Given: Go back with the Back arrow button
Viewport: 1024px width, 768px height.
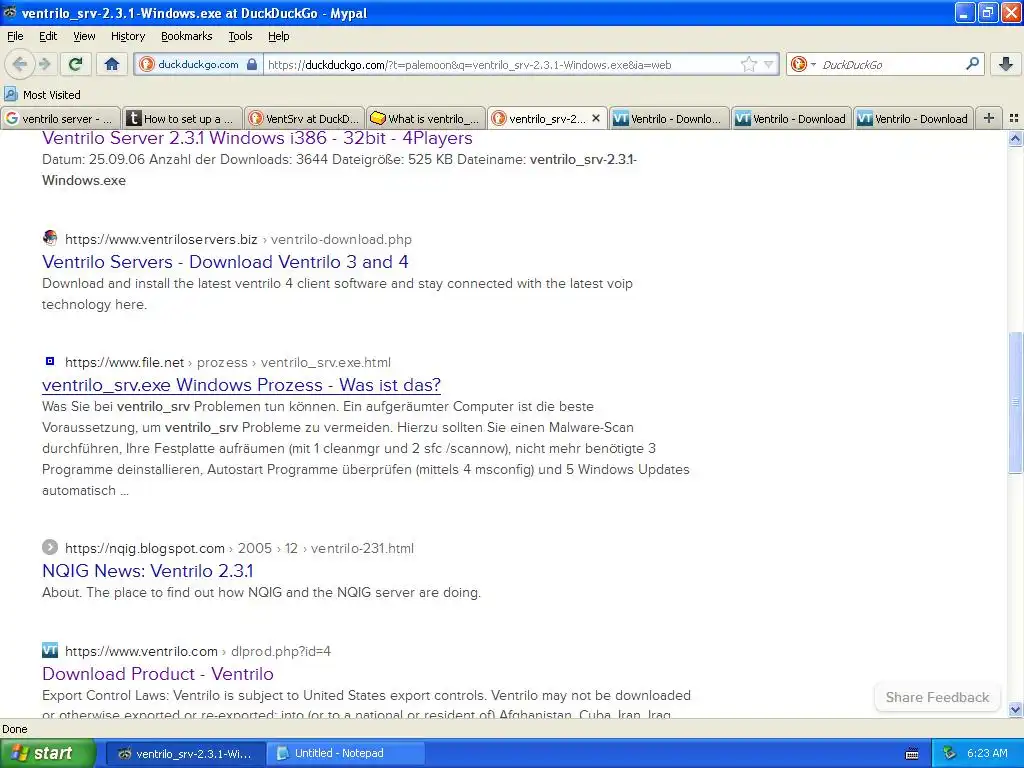Looking at the screenshot, I should click(x=19, y=64).
